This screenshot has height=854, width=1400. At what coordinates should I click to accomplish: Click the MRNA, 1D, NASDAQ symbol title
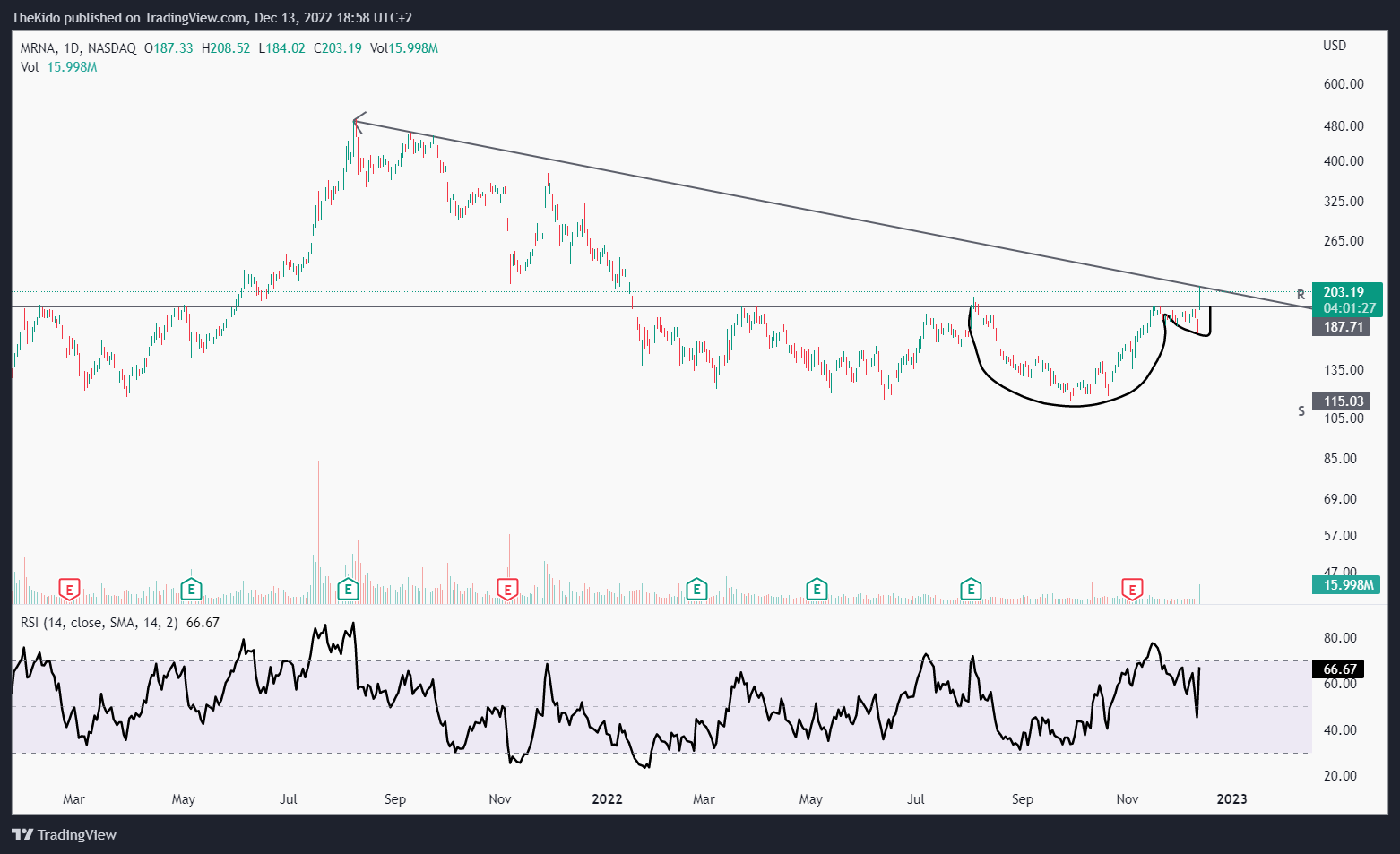78,48
